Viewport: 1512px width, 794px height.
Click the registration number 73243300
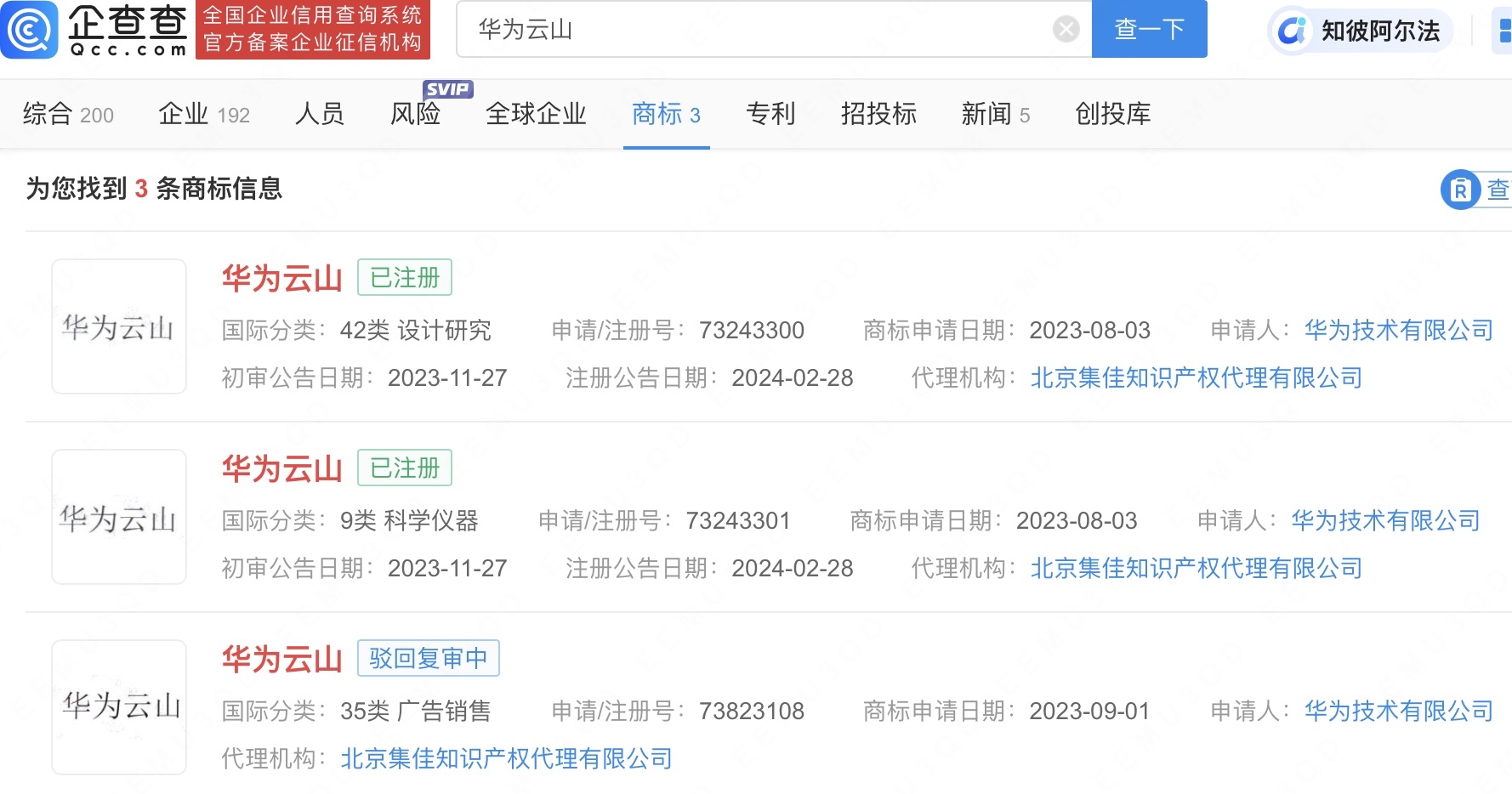[752, 330]
